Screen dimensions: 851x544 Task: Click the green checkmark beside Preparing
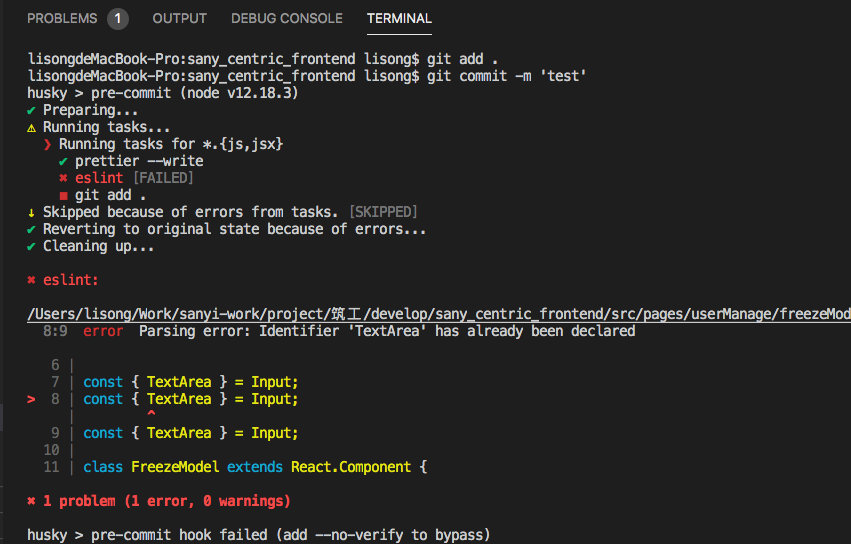click(31, 110)
